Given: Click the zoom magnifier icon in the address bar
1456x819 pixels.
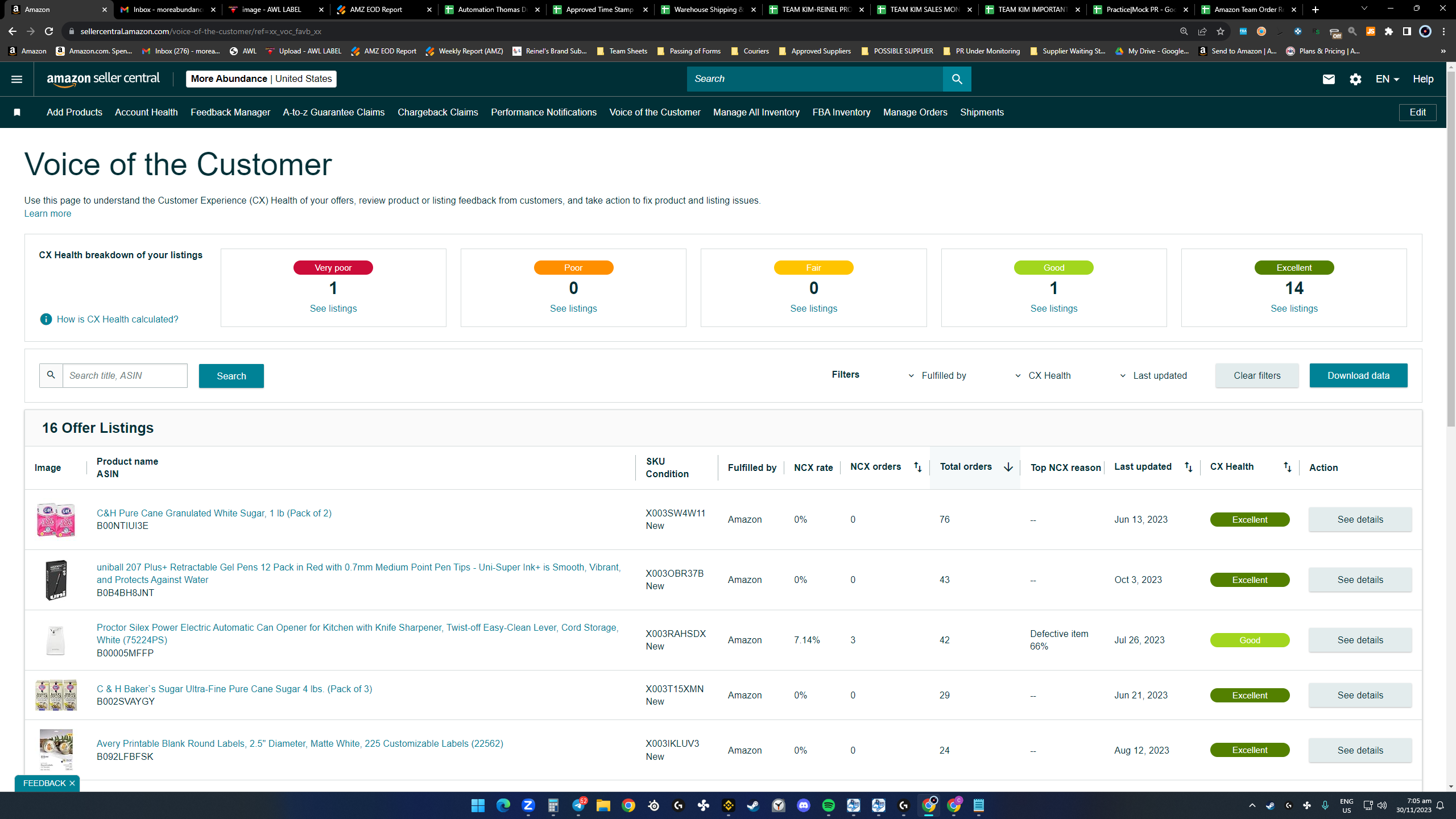Looking at the screenshot, I should coord(1184,31).
